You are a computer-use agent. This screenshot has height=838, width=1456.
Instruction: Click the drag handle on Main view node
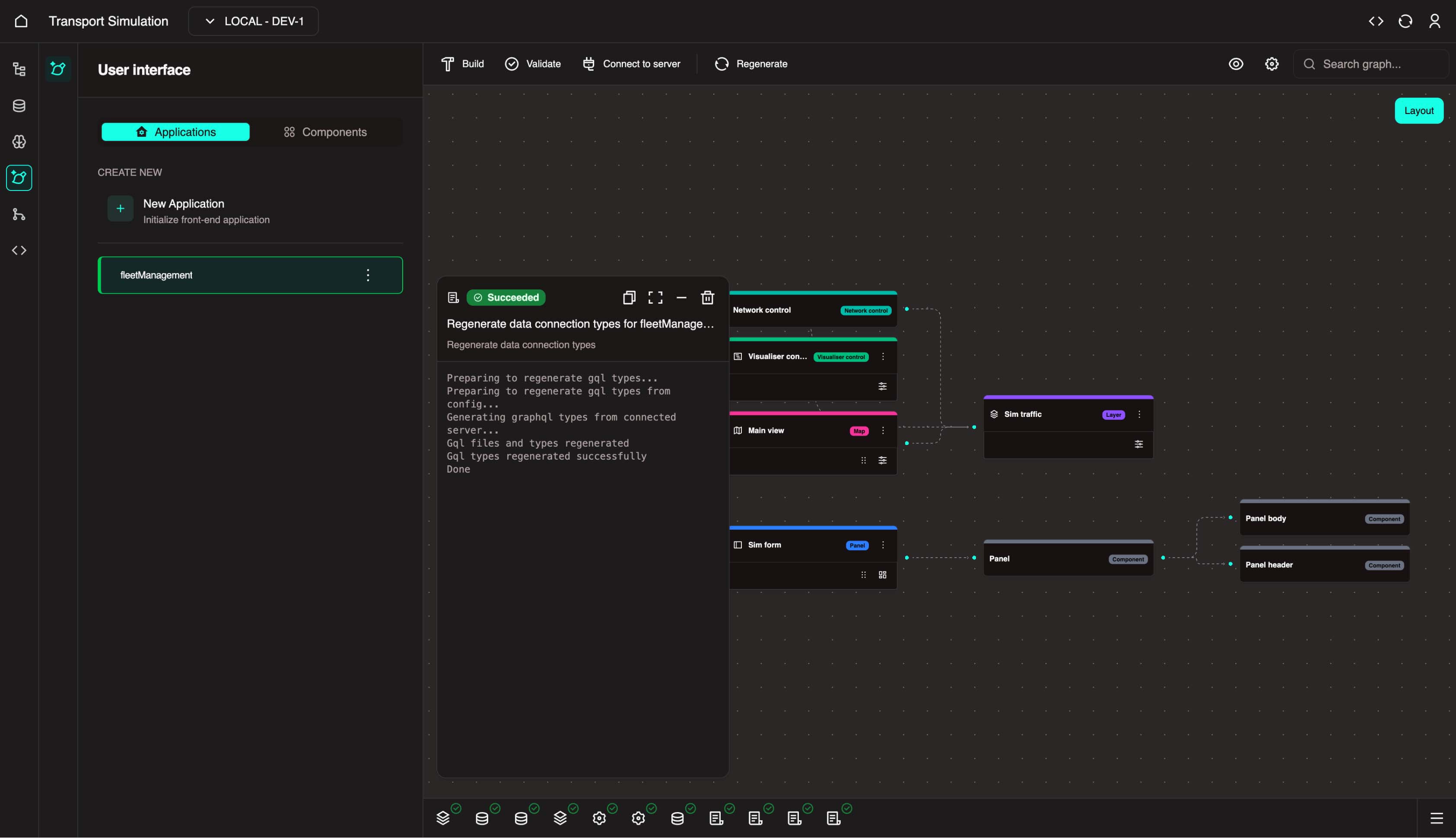point(863,460)
